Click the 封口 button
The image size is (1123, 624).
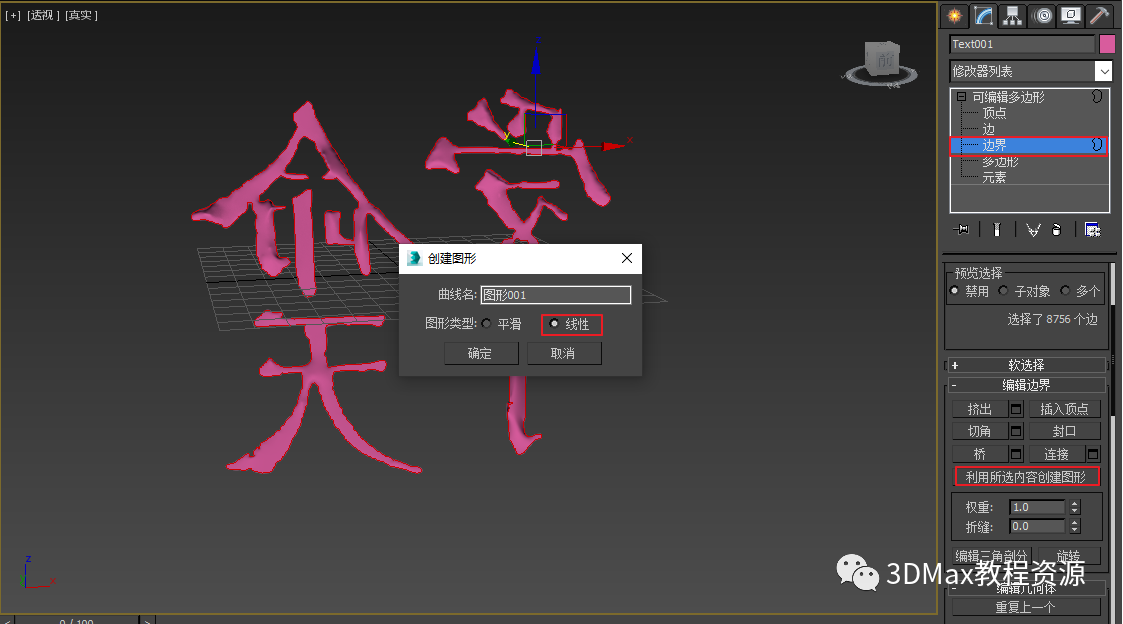click(1064, 431)
